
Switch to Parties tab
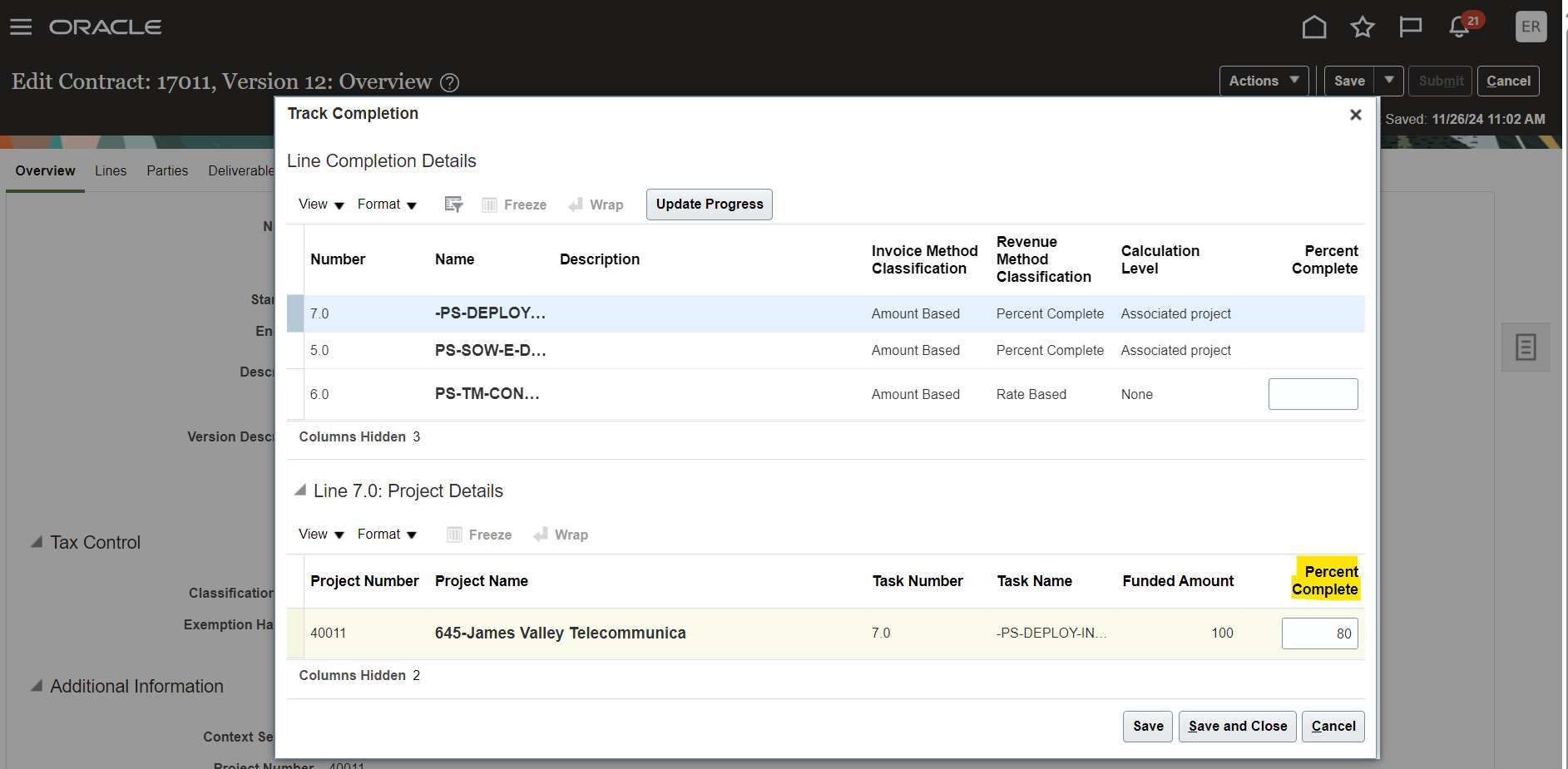coord(167,170)
